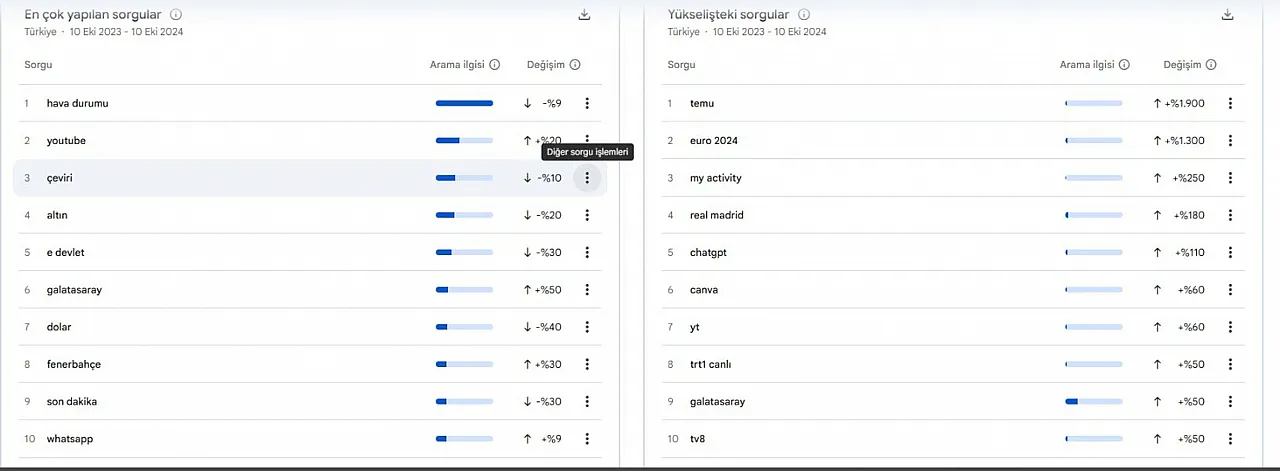Click the -%40 change value for dolar
This screenshot has height=471, width=1280.
[x=549, y=327]
